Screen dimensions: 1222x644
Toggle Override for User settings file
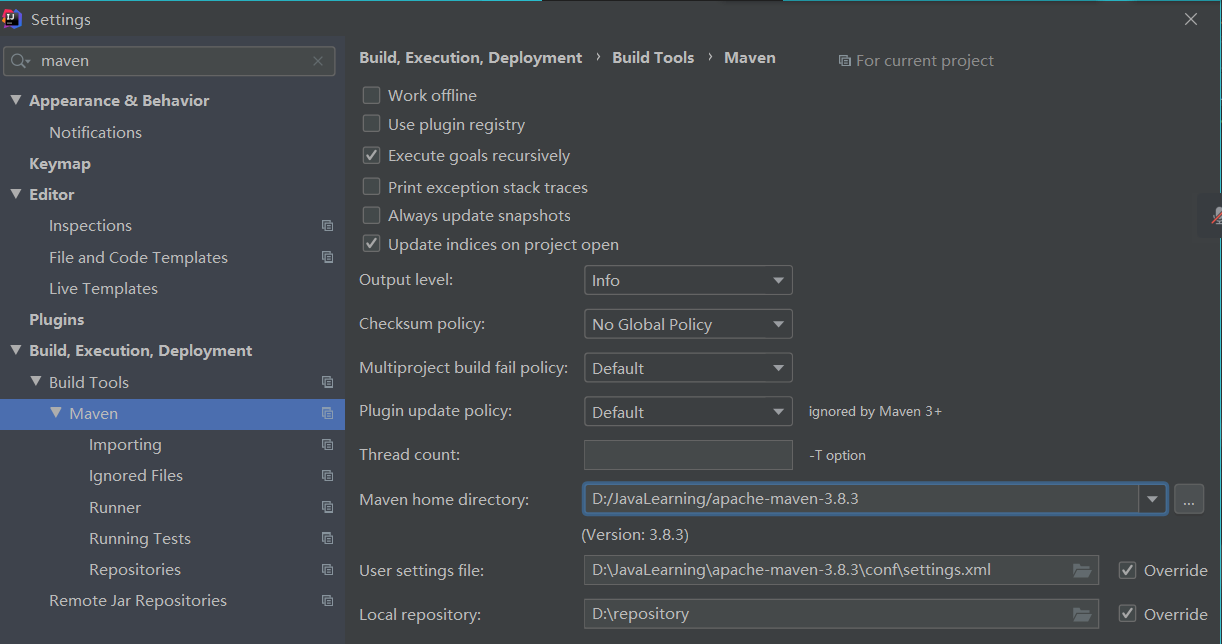tap(1127, 570)
